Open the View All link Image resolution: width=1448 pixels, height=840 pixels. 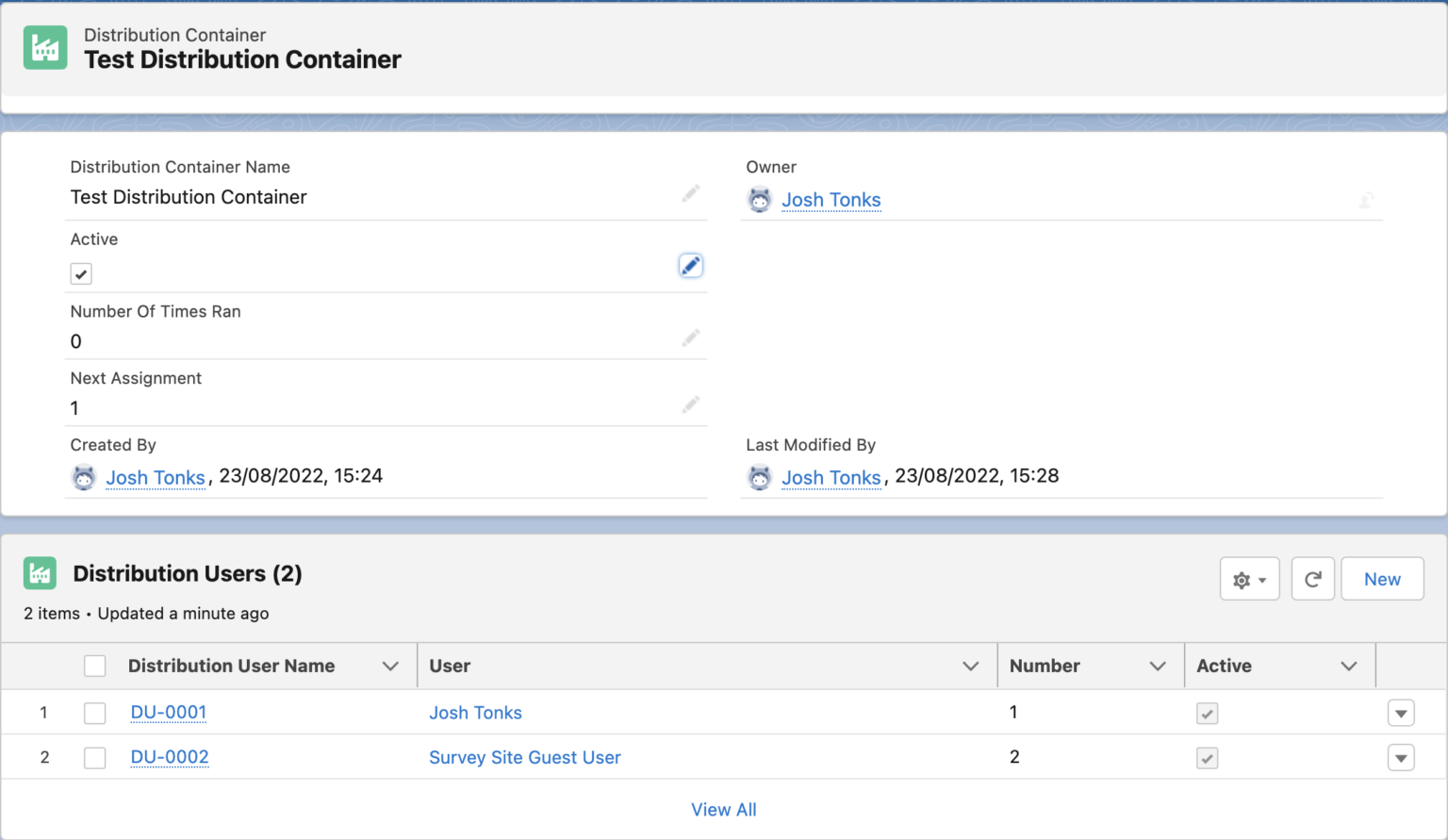(723, 810)
